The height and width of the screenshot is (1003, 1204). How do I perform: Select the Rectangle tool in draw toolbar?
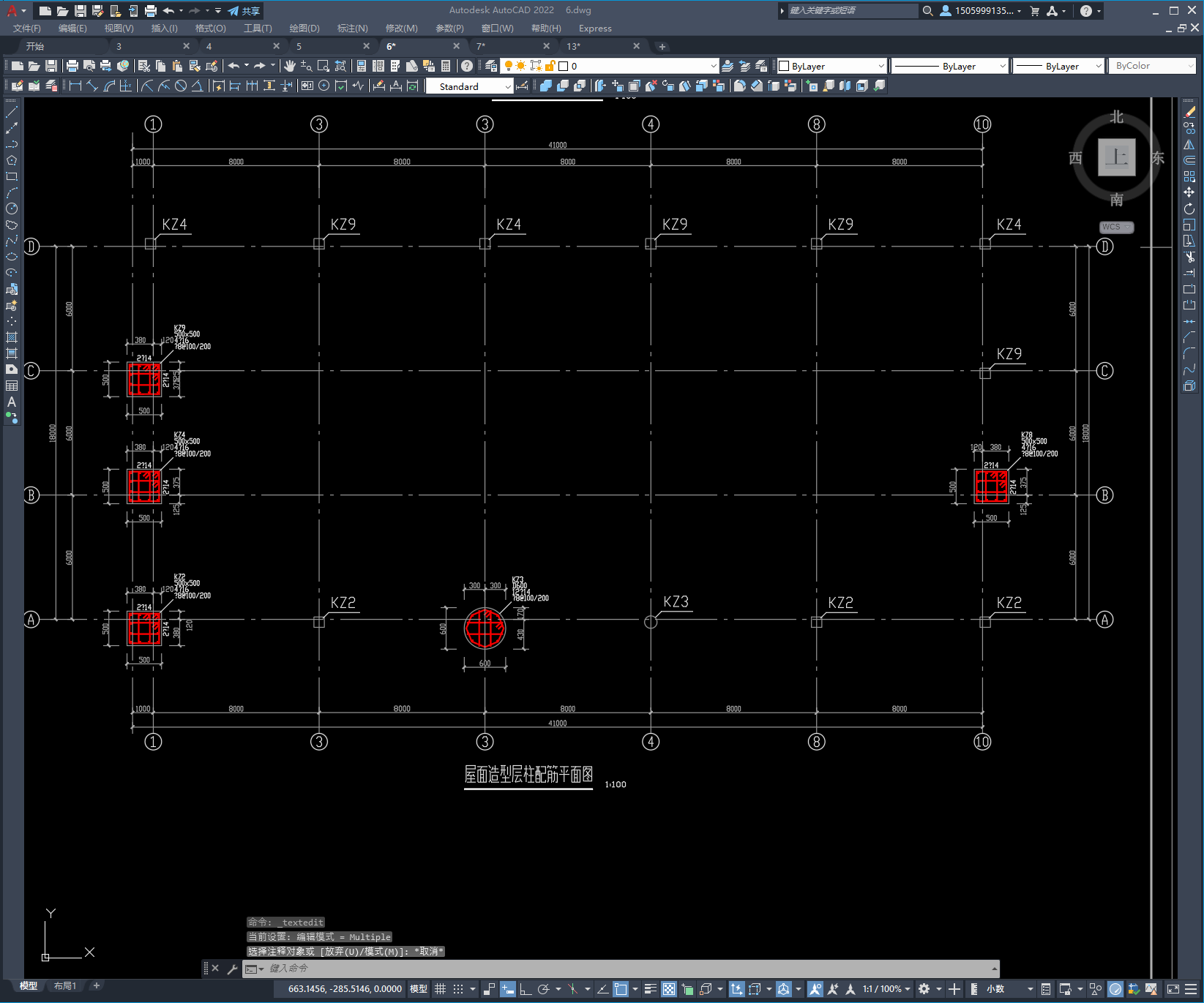[x=12, y=176]
